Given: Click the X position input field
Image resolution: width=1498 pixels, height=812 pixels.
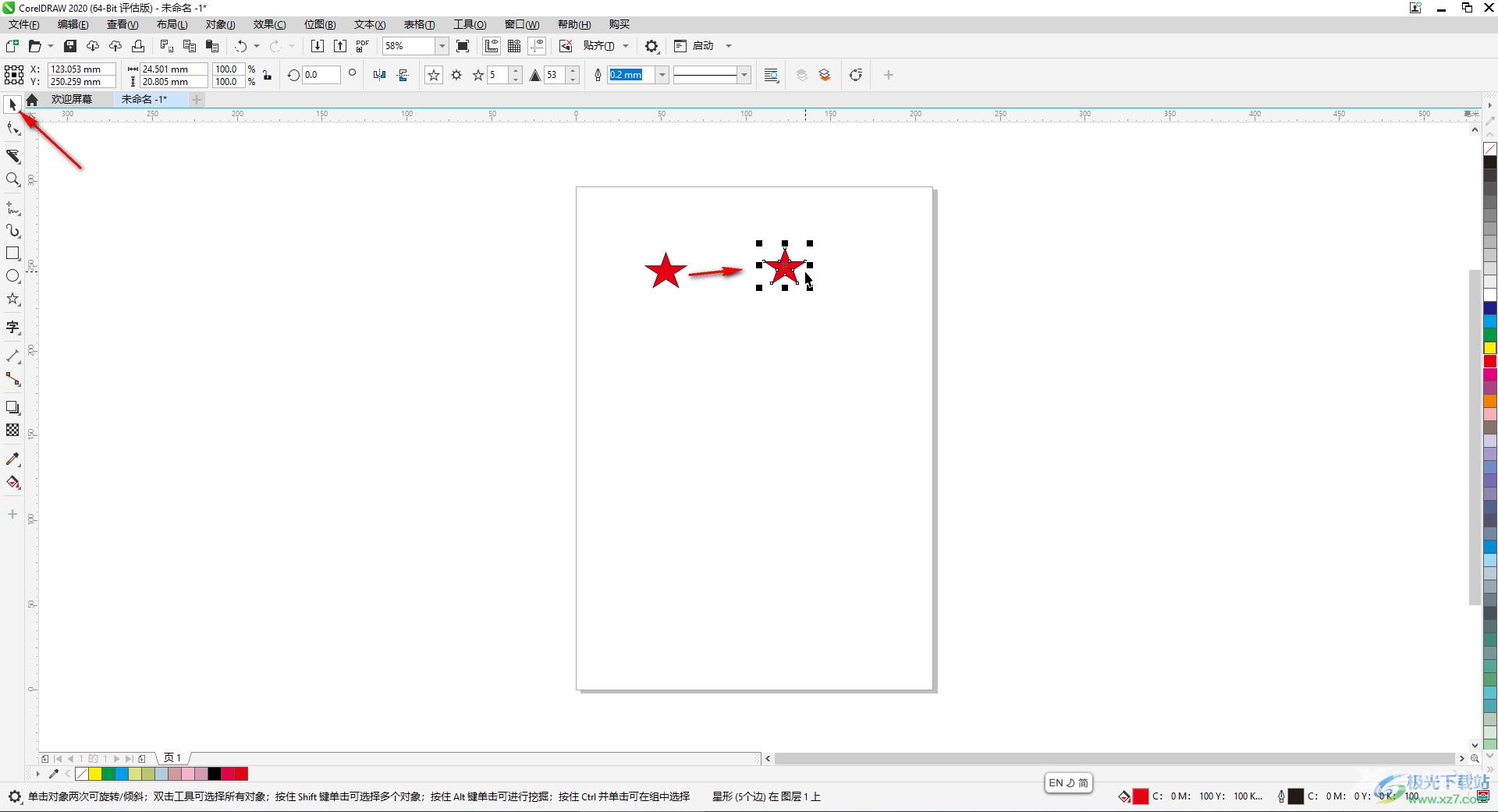Looking at the screenshot, I should point(82,69).
